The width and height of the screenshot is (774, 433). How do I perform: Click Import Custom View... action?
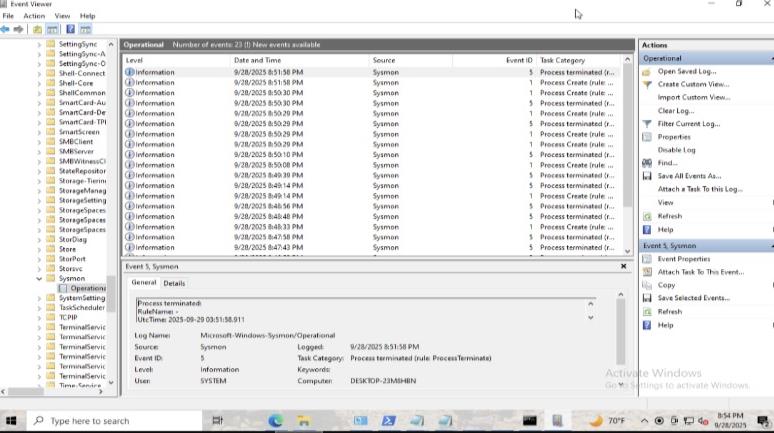coord(694,98)
